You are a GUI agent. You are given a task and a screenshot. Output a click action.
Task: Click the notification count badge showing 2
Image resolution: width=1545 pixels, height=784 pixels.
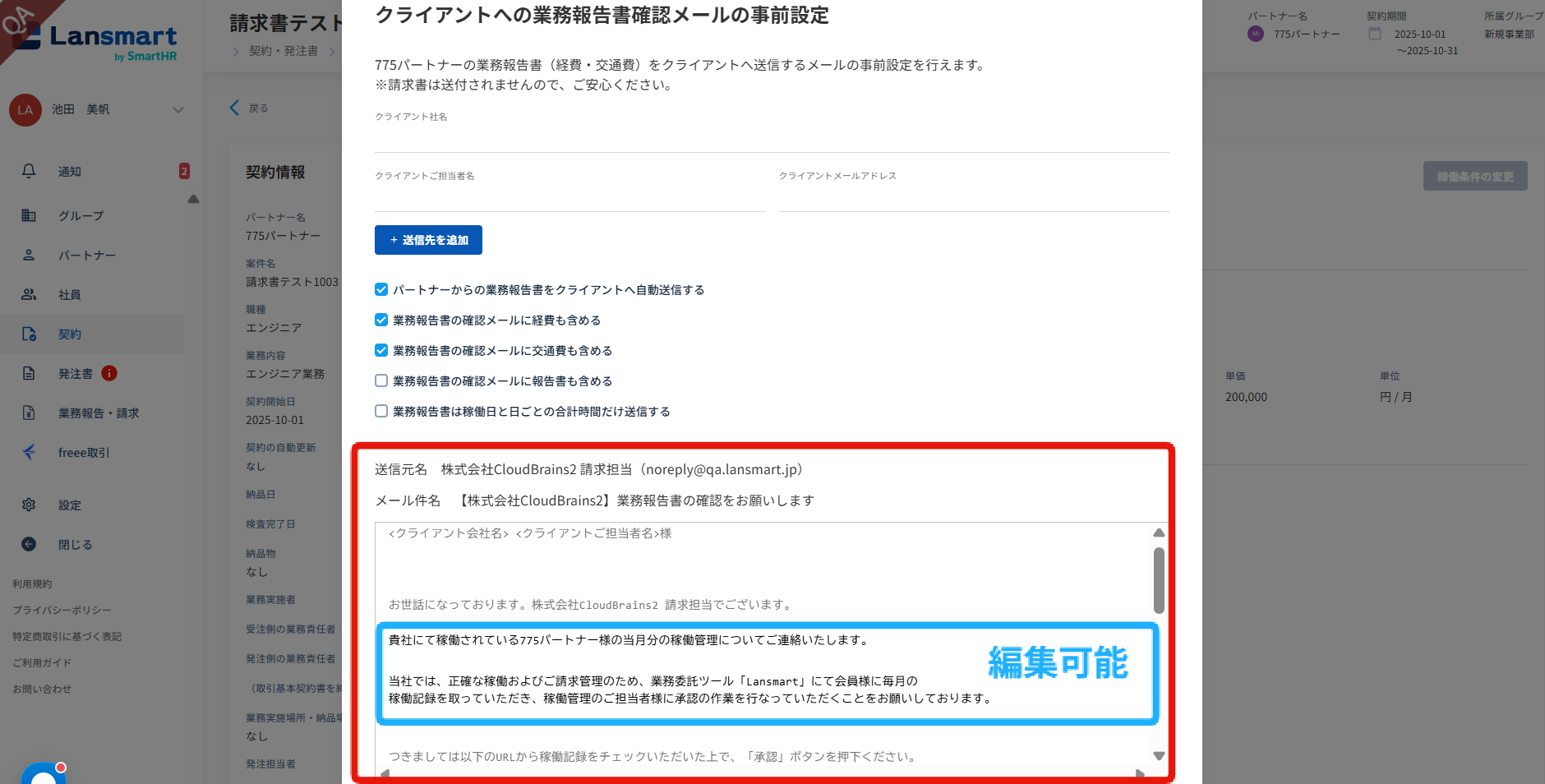[x=184, y=171]
